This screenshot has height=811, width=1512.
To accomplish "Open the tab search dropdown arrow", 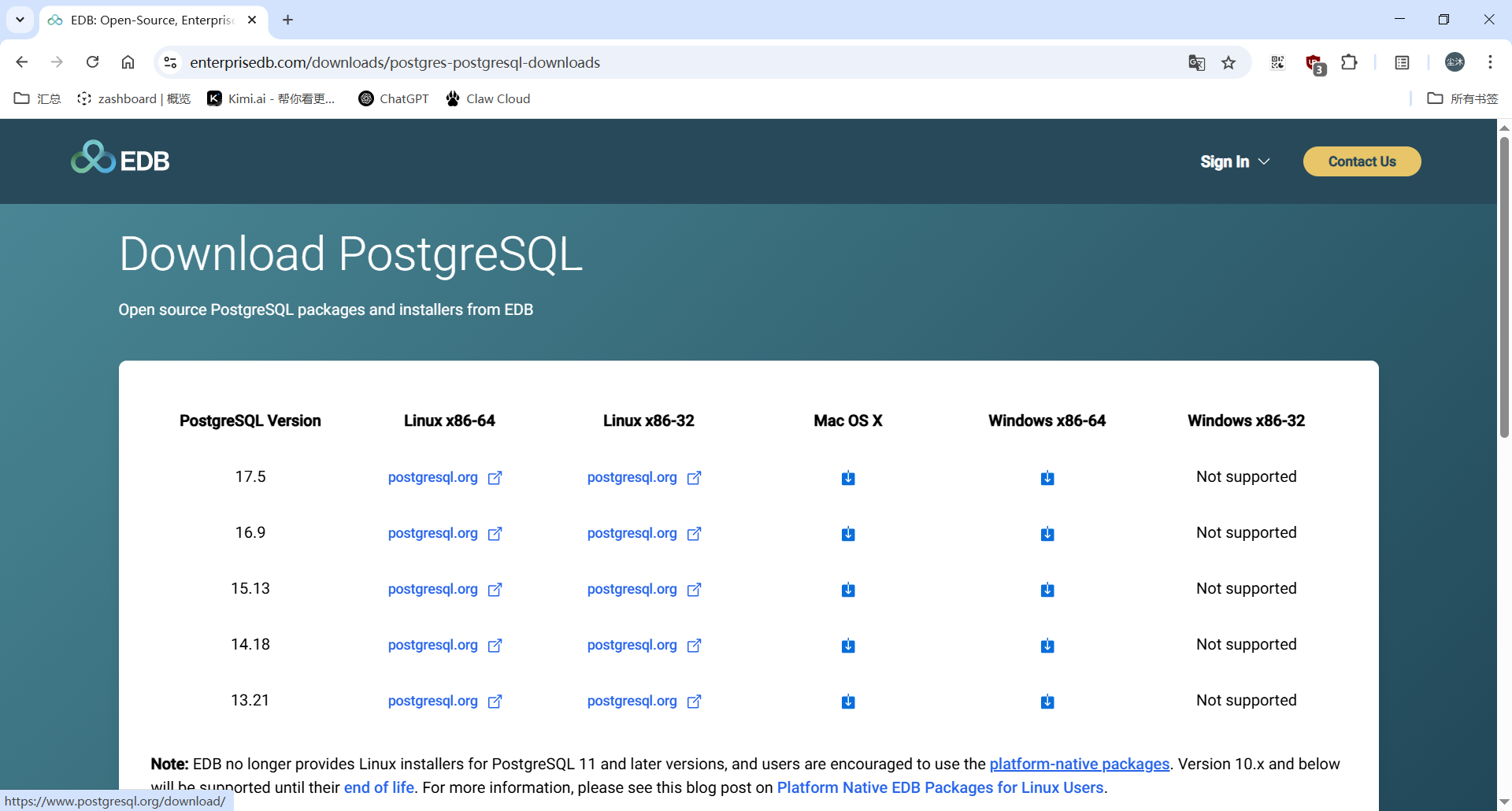I will pos(20,20).
